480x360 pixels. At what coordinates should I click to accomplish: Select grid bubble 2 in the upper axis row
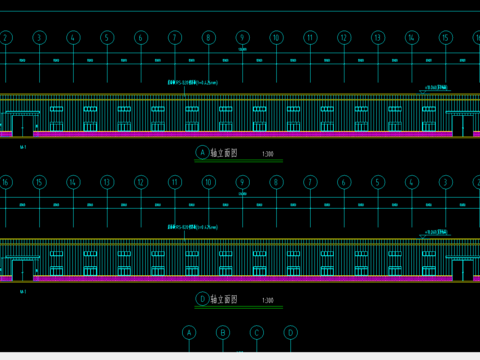5,38
